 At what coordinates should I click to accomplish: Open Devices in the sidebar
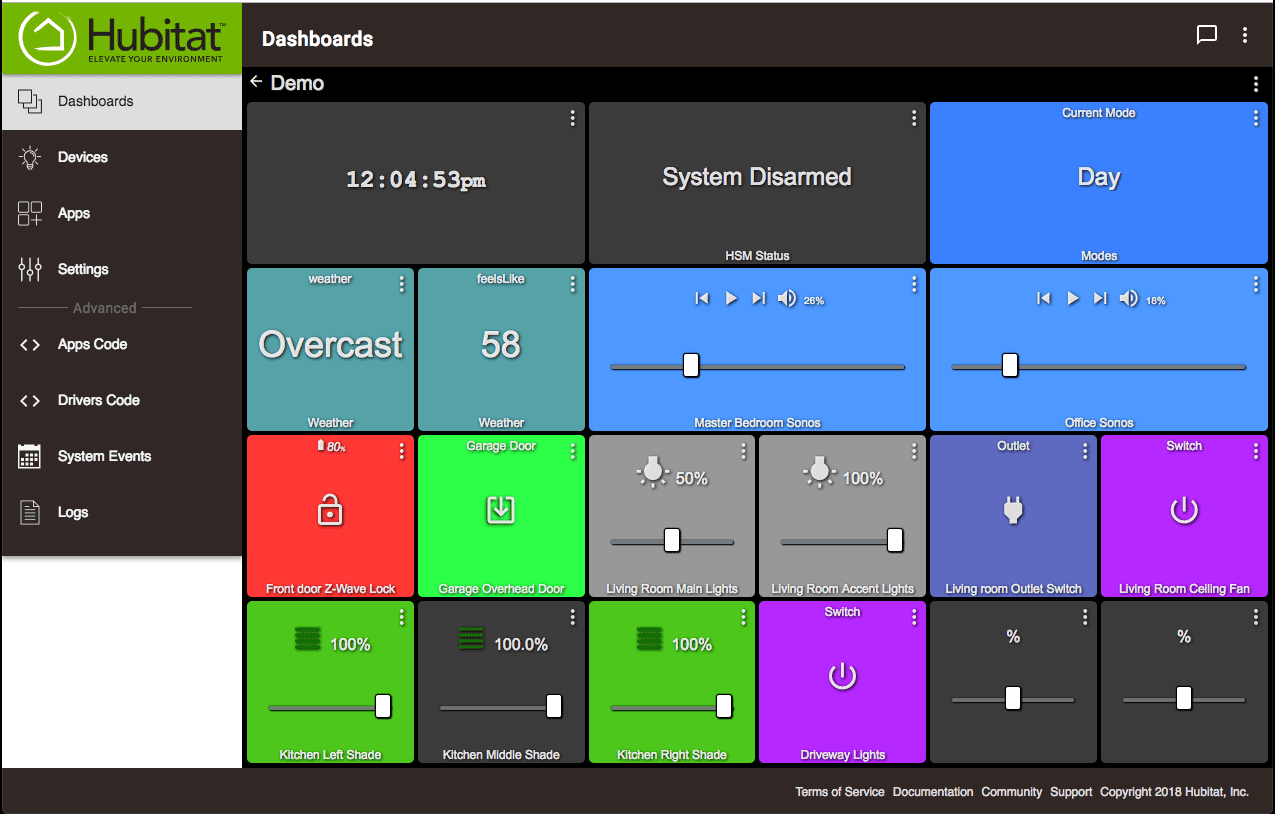82,157
